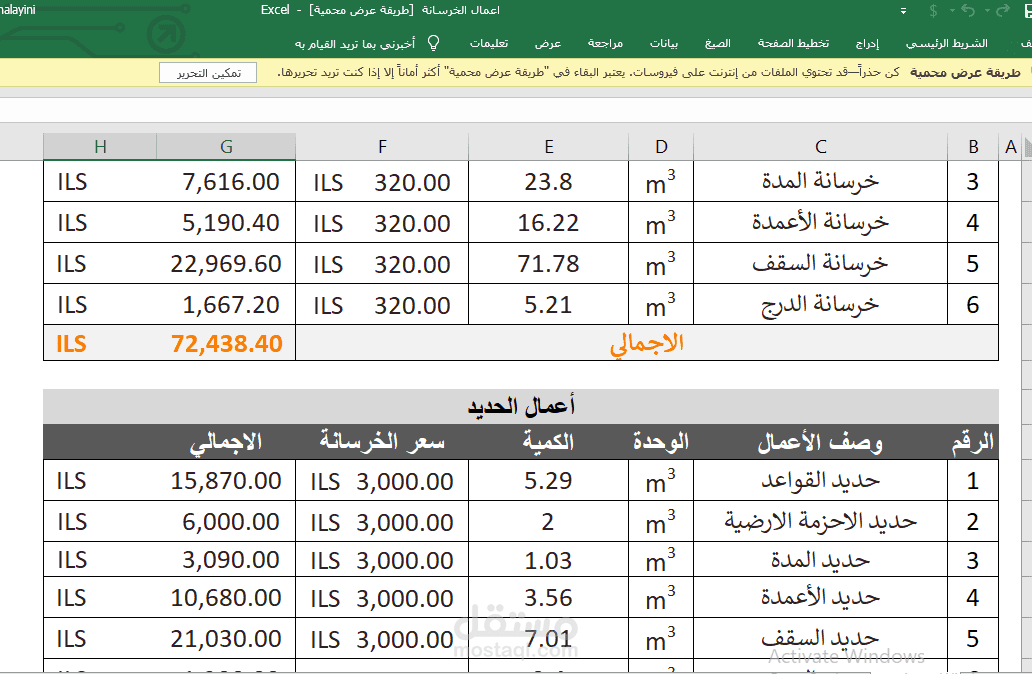Open the بيانات (Data) ribbon tab

tap(663, 43)
